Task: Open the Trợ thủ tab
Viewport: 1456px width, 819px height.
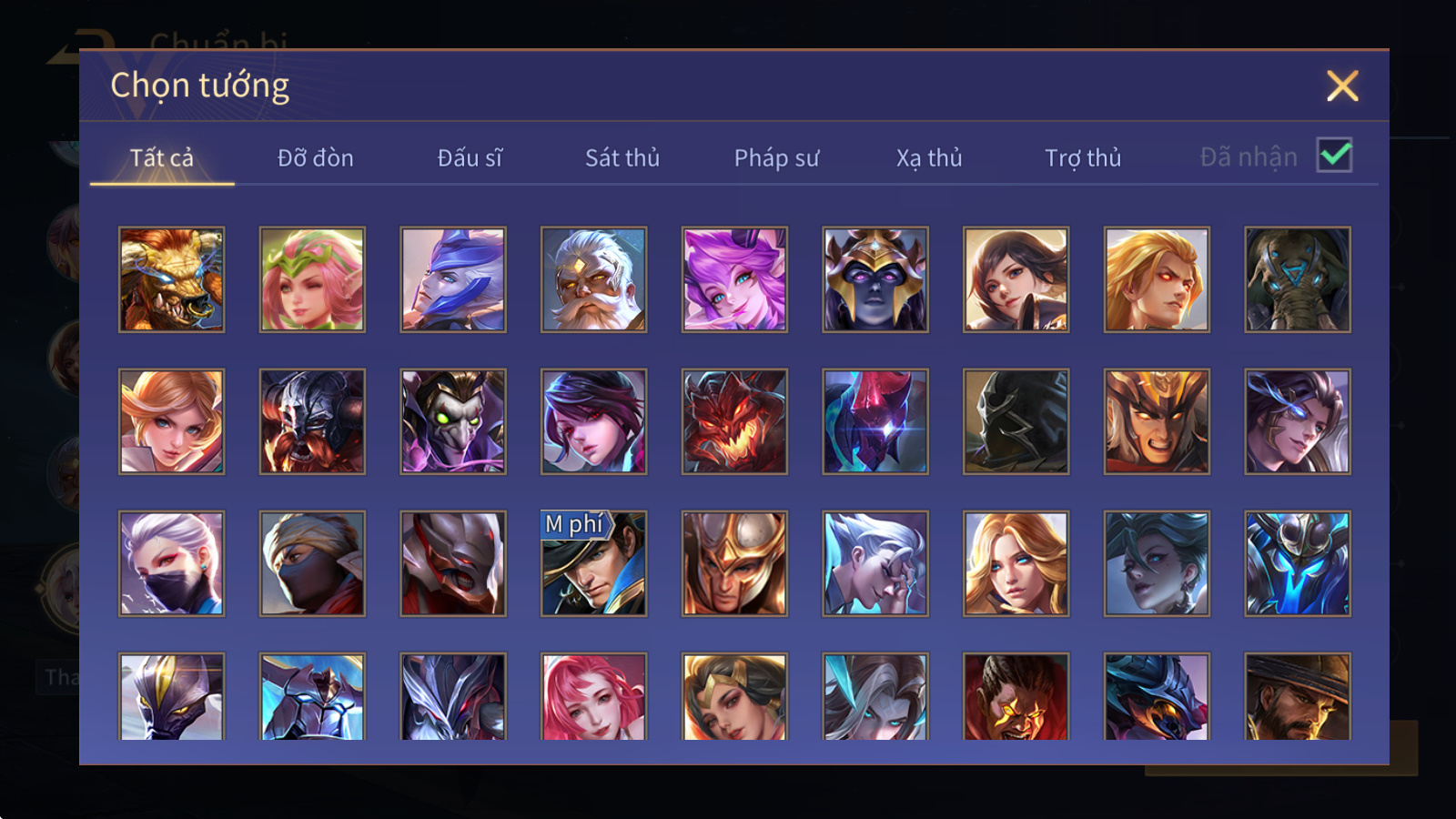Action: click(1083, 157)
